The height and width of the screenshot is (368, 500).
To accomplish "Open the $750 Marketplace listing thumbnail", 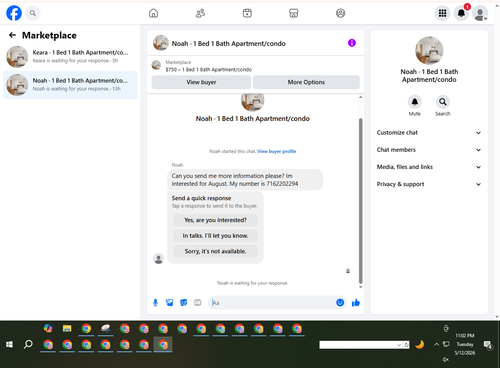I will 156,65.
